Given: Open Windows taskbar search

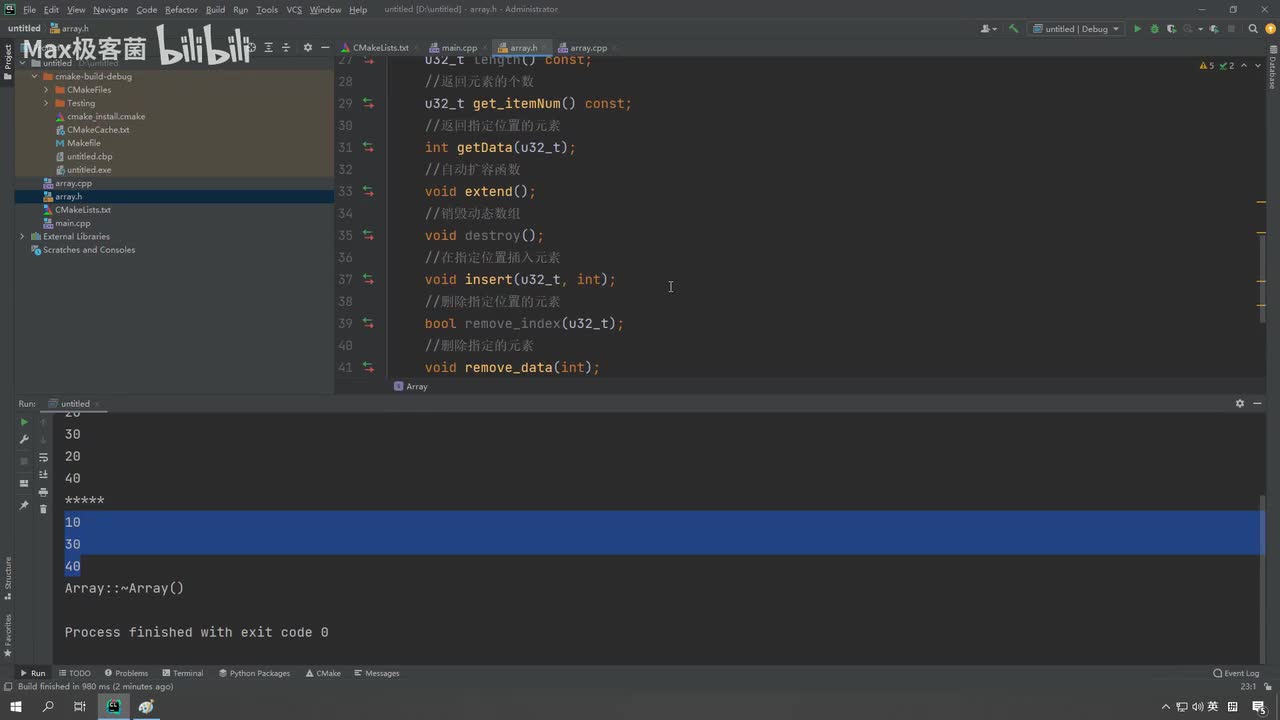Looking at the screenshot, I should (48, 706).
